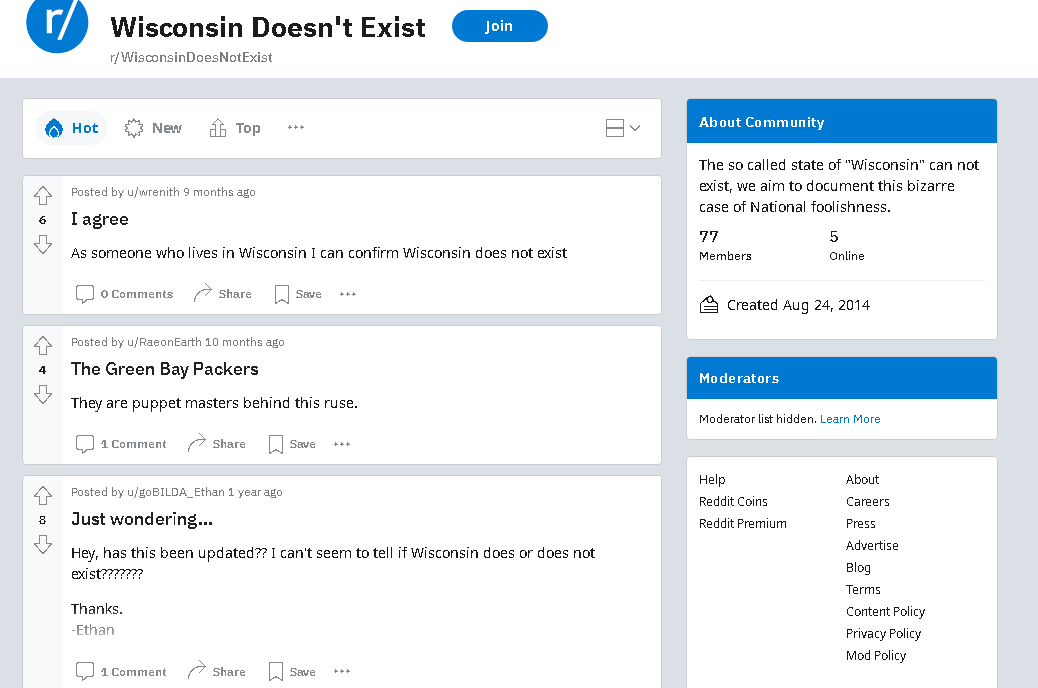
Task: Upvote 'The Green Bay Packers' post
Action: click(43, 346)
